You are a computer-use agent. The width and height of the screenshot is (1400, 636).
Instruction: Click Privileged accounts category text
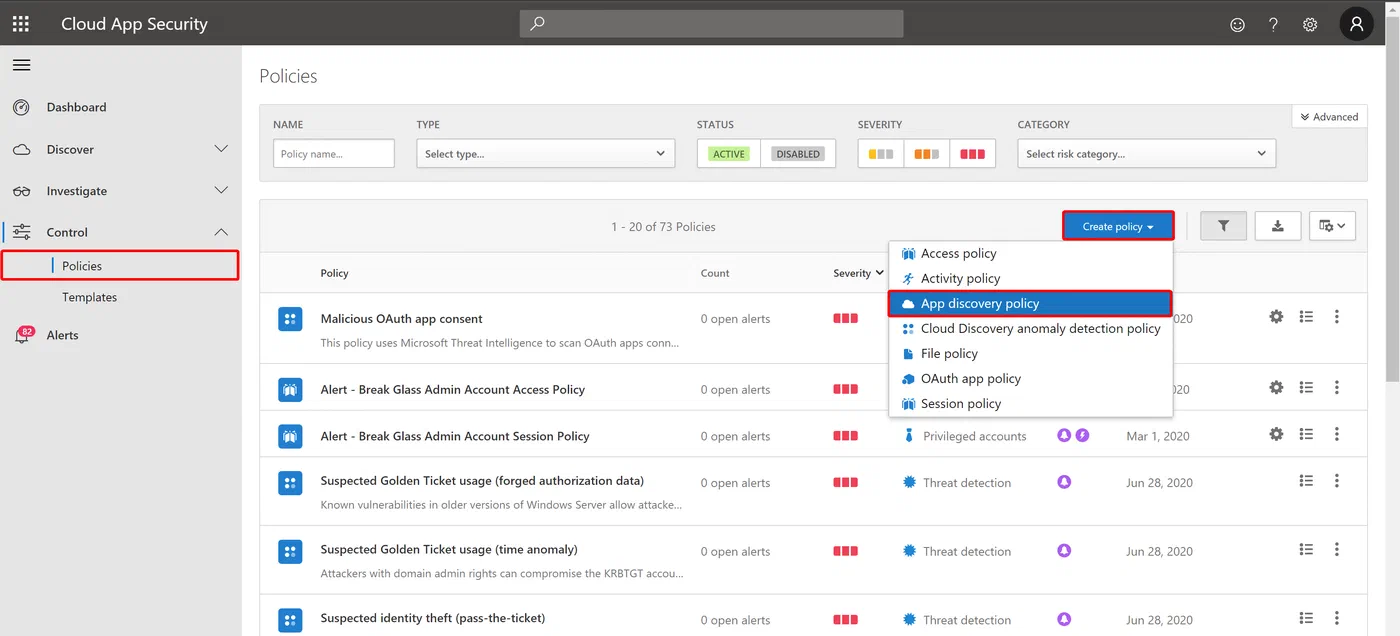(975, 436)
